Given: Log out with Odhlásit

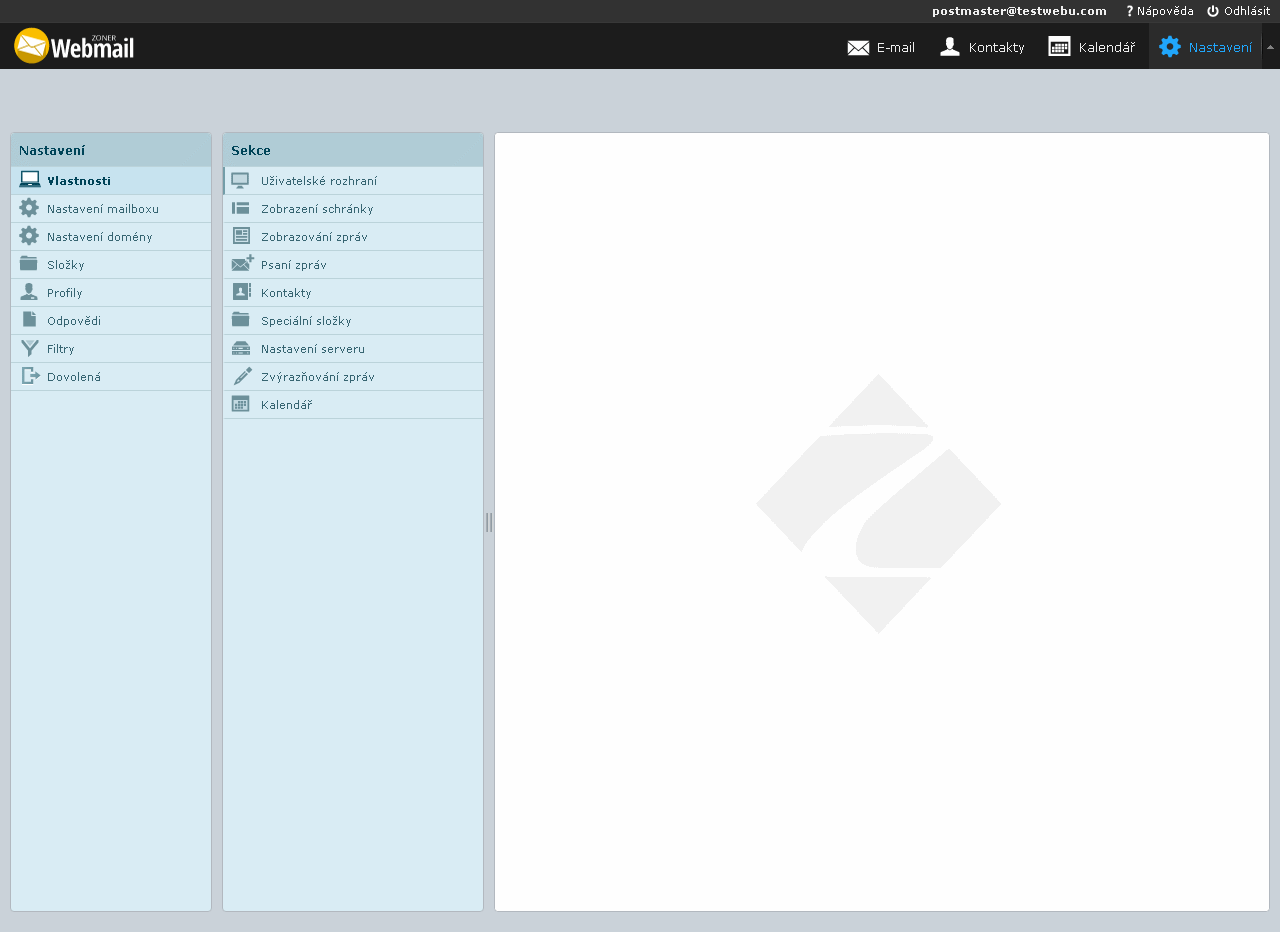Looking at the screenshot, I should click(1239, 11).
